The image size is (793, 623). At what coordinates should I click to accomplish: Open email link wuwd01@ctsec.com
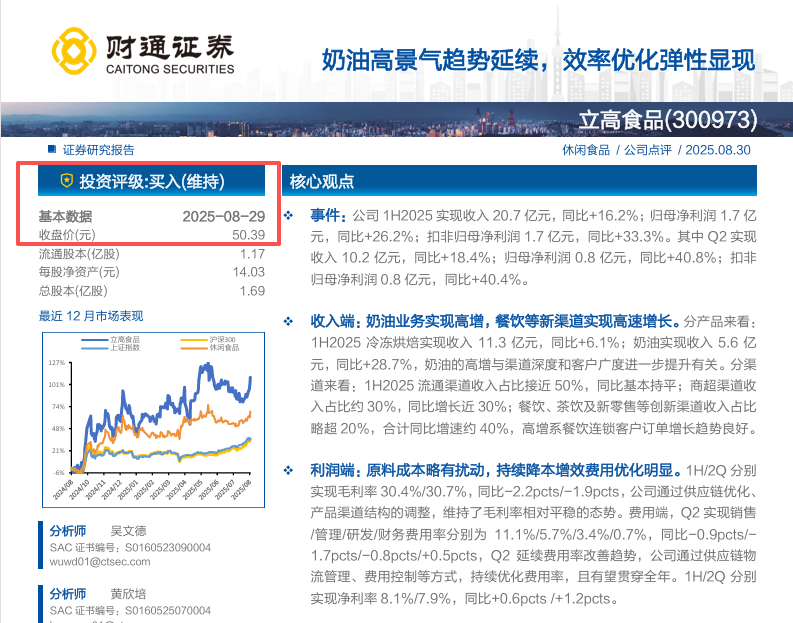(x=100, y=562)
